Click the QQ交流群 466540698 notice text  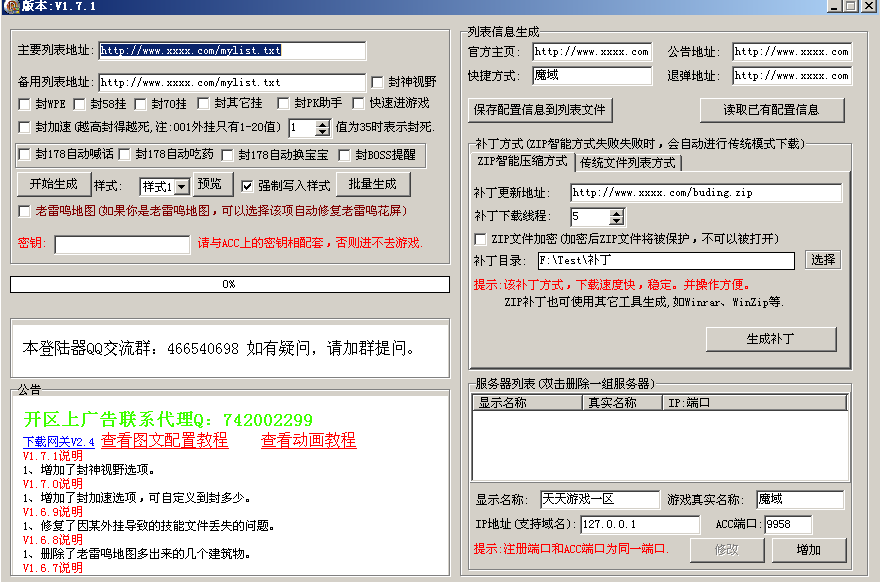pyautogui.click(x=218, y=349)
